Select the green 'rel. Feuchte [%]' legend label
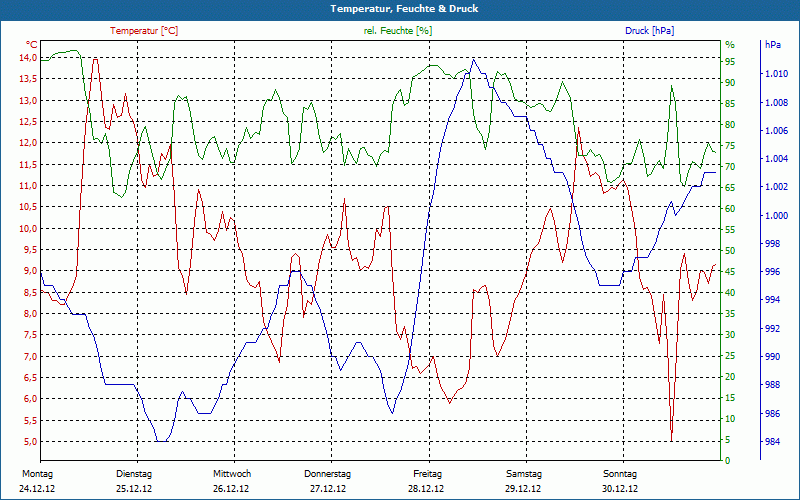 pyautogui.click(x=397, y=31)
